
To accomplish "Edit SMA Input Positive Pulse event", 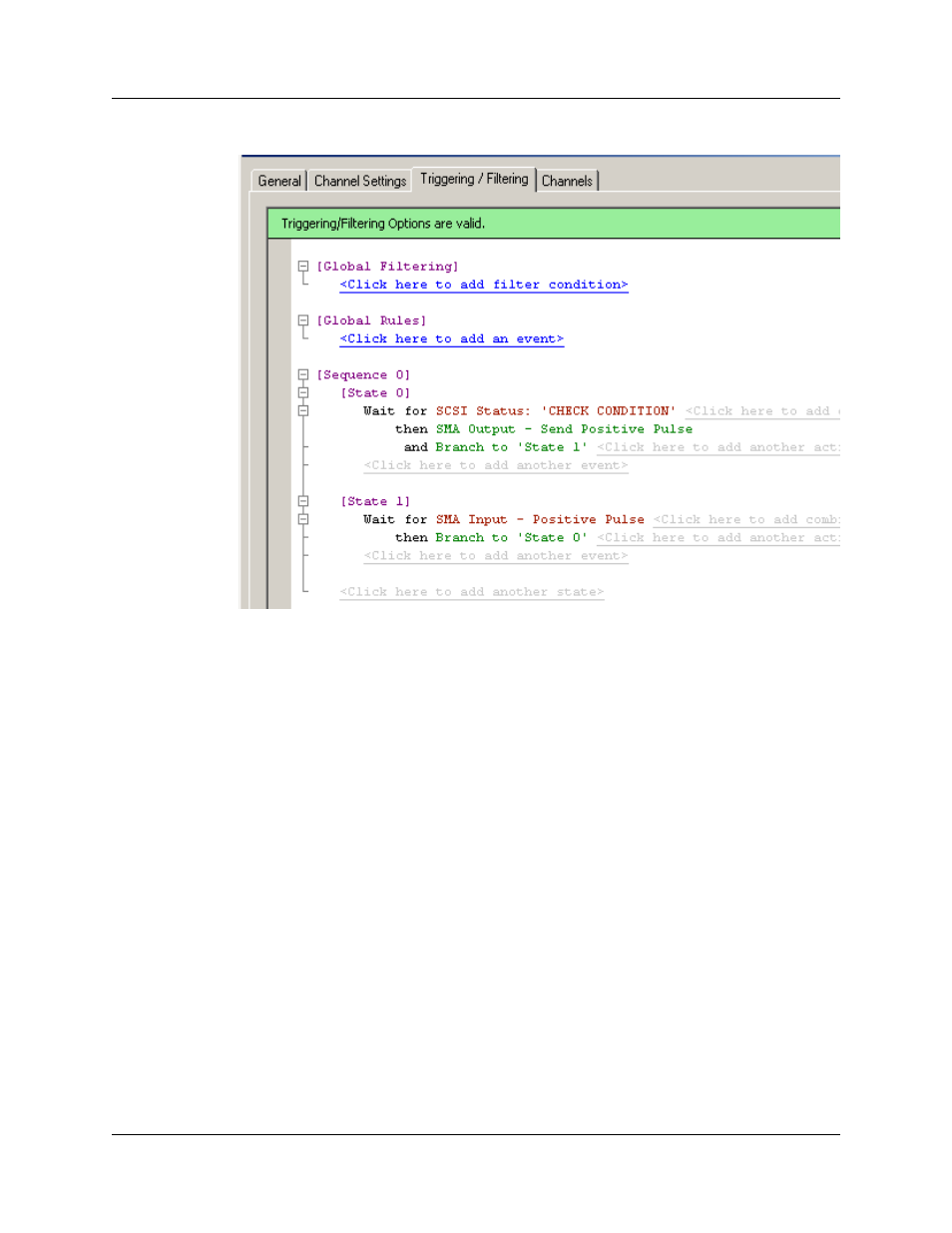I will click(540, 520).
